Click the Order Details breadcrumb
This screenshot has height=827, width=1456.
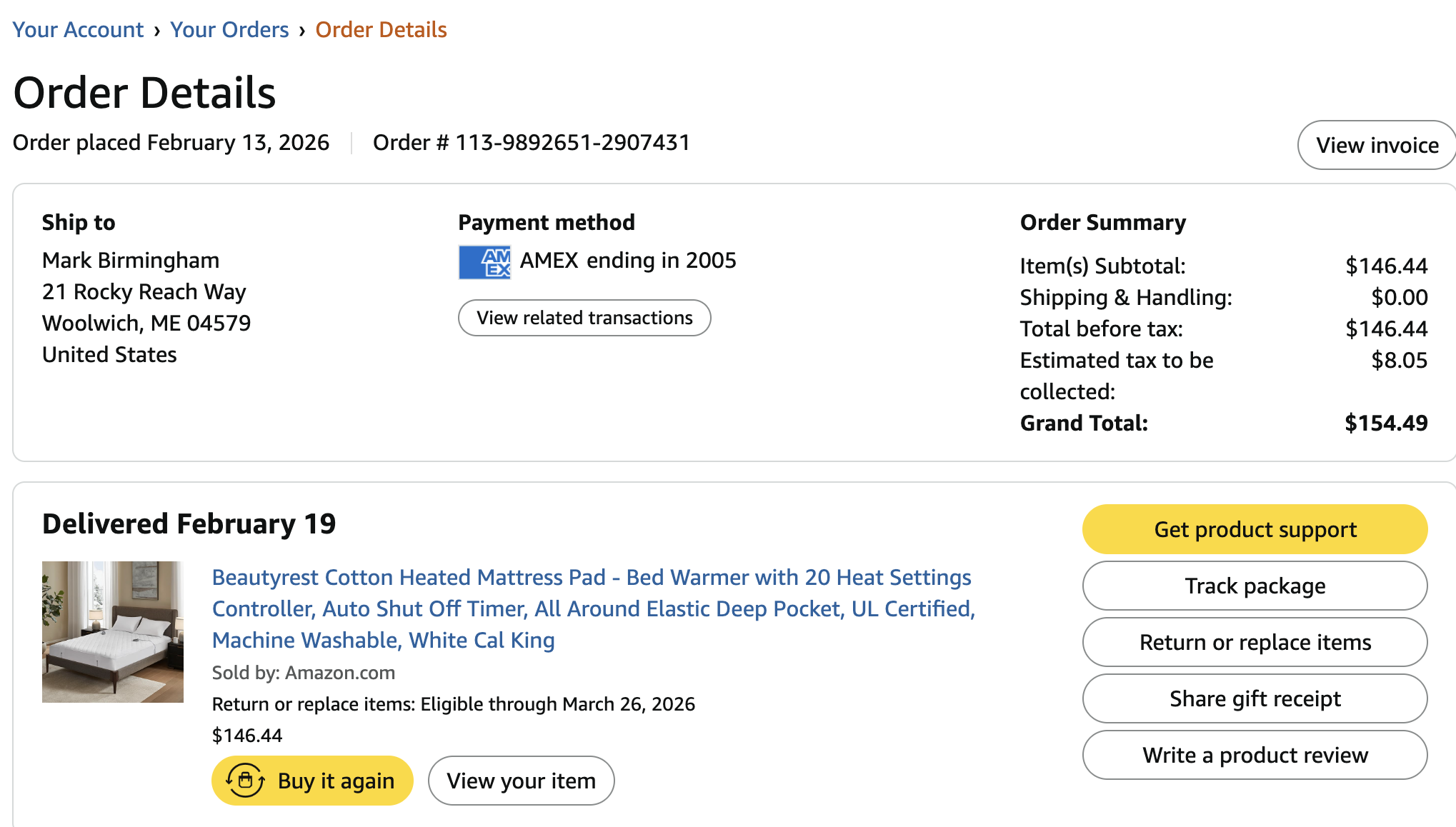pos(381,29)
